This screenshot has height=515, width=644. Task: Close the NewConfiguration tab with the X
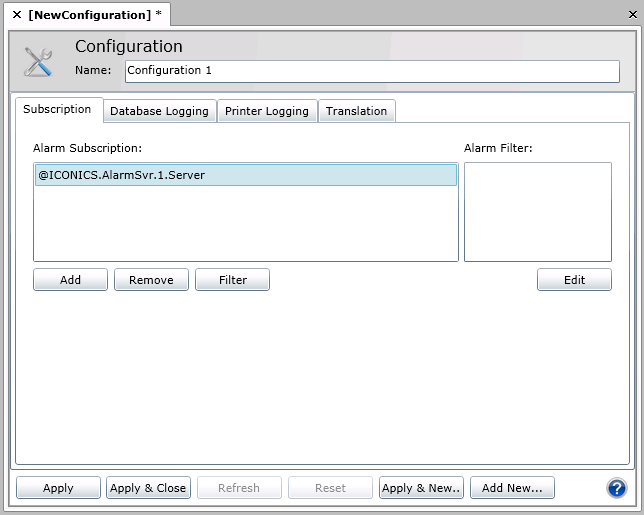(x=16, y=15)
